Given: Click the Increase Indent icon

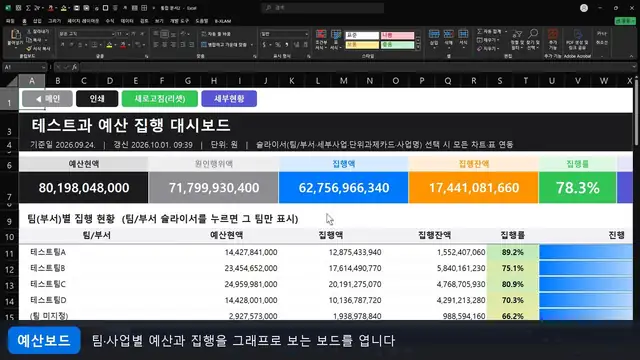Looking at the screenshot, I should pos(191,44).
